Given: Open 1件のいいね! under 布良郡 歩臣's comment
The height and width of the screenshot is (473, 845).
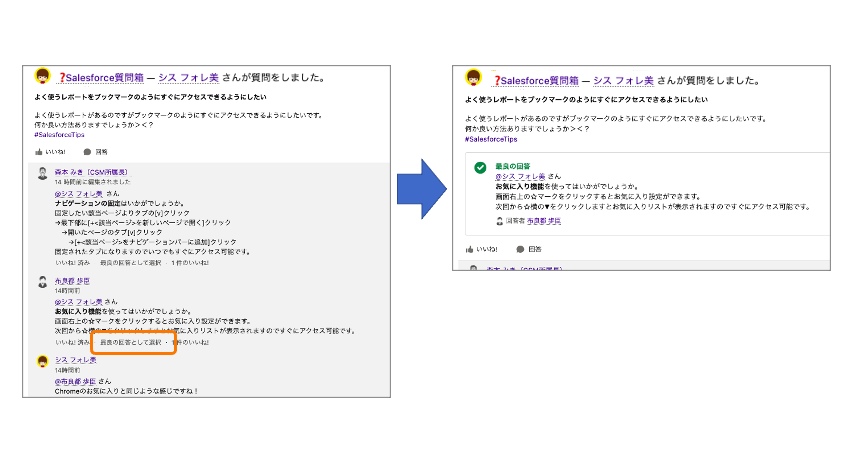Looking at the screenshot, I should pyautogui.click(x=190, y=342).
